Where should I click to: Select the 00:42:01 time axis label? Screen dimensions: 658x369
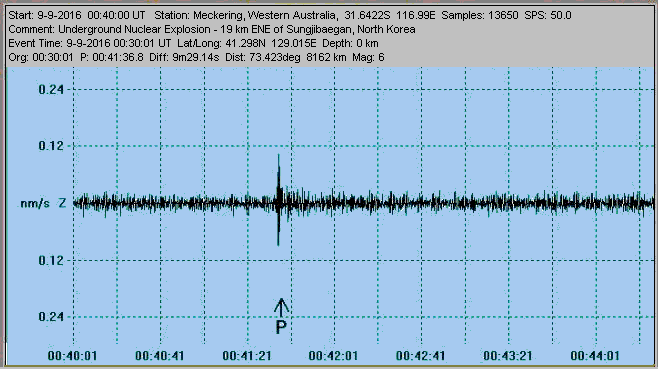point(333,356)
